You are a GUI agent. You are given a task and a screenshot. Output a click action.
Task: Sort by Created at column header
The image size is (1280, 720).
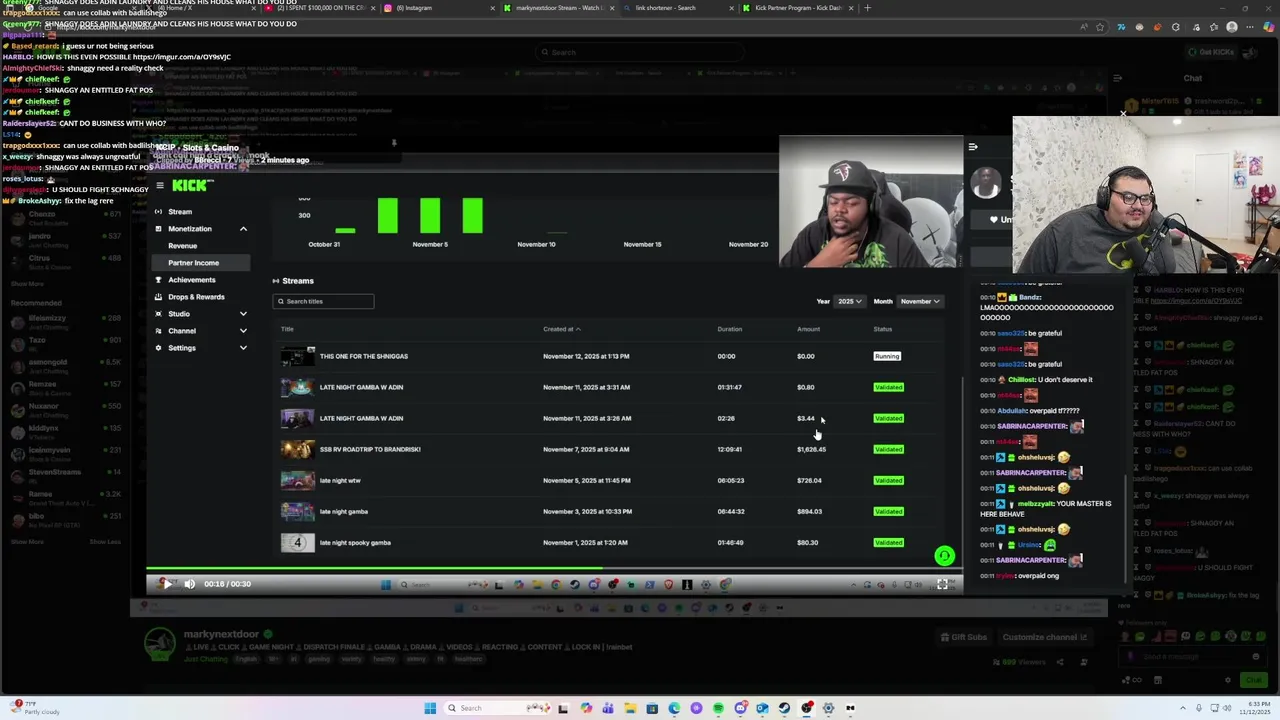tap(561, 329)
